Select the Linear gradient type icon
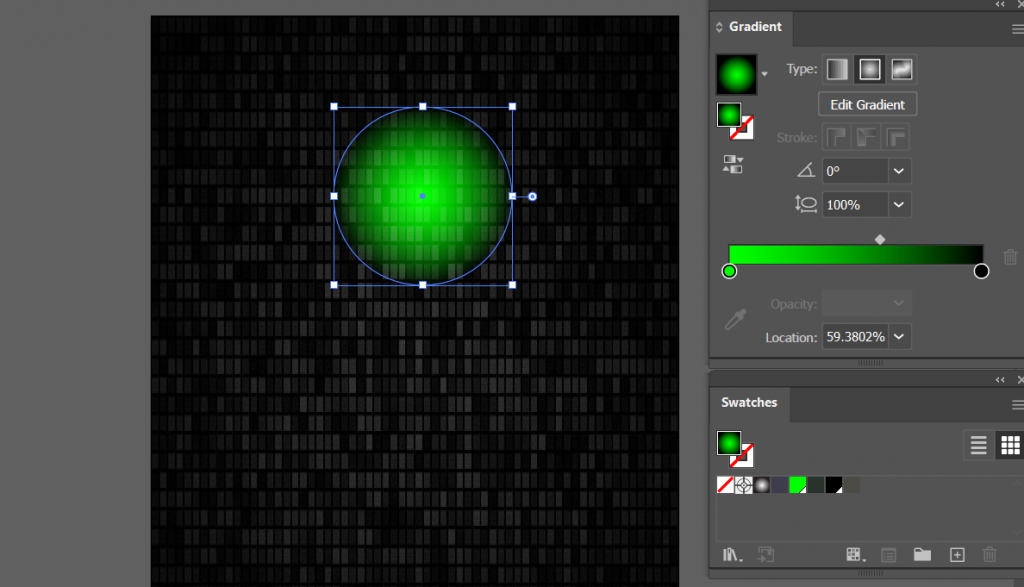Image resolution: width=1024 pixels, height=587 pixels. pyautogui.click(x=837, y=69)
